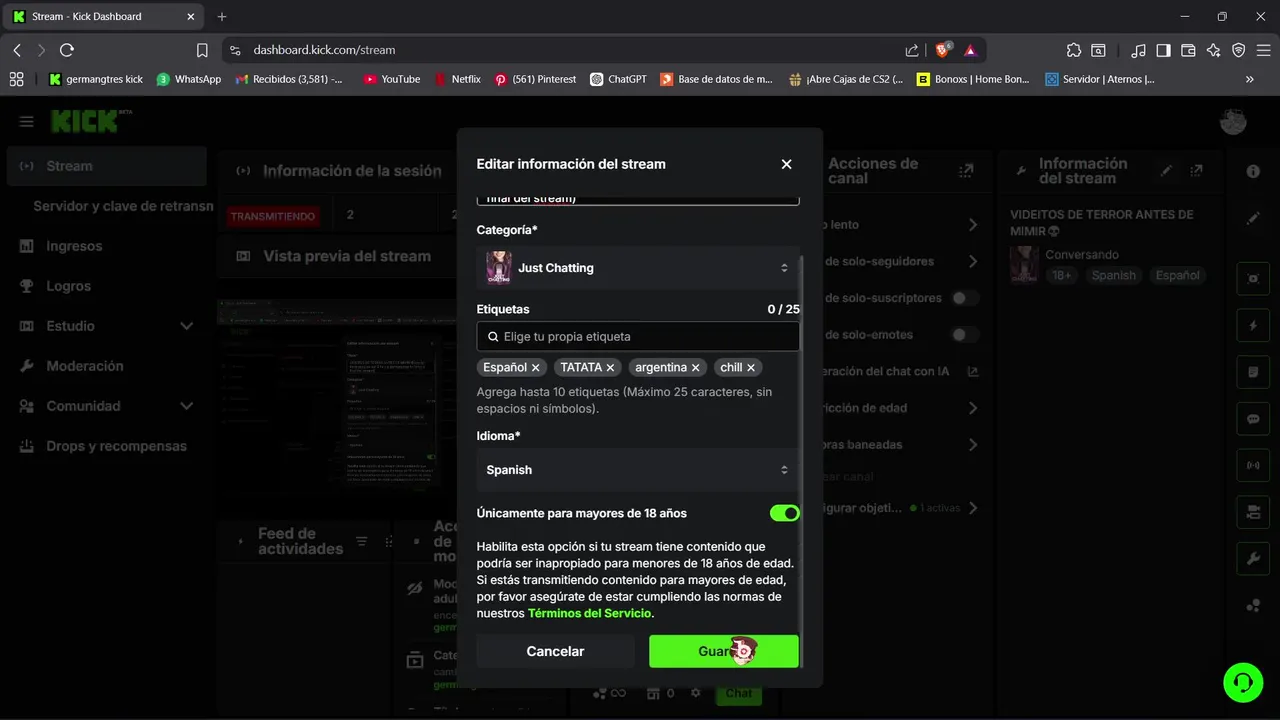Bookmark this page with the bookmark icon

(x=202, y=50)
